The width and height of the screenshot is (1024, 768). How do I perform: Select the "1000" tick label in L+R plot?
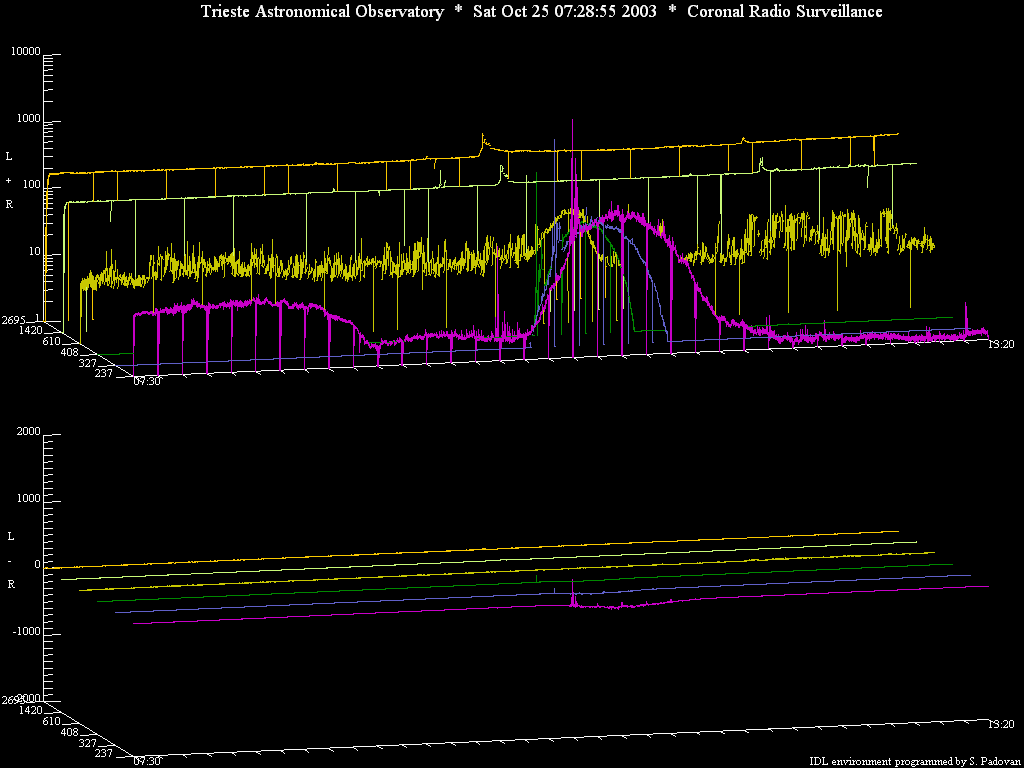[x=29, y=119]
